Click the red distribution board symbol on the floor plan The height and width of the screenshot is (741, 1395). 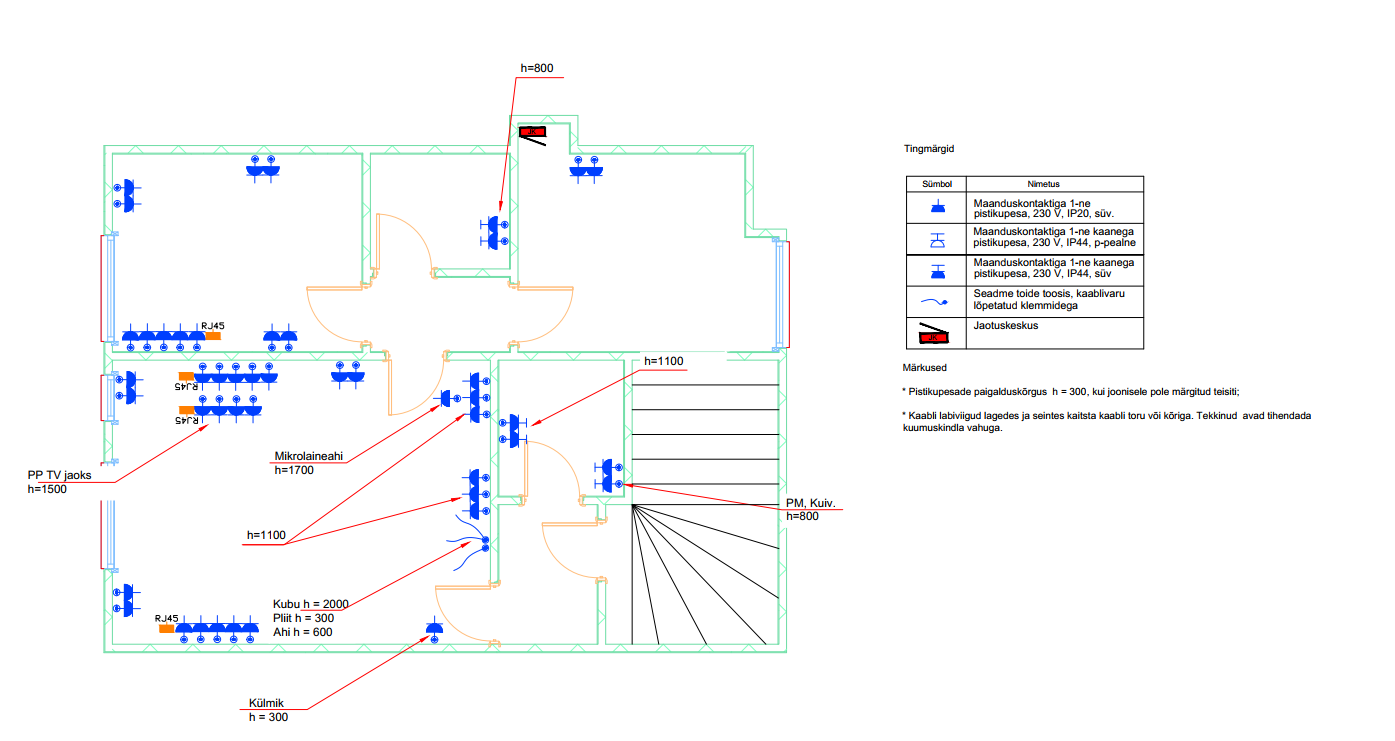pos(531,132)
